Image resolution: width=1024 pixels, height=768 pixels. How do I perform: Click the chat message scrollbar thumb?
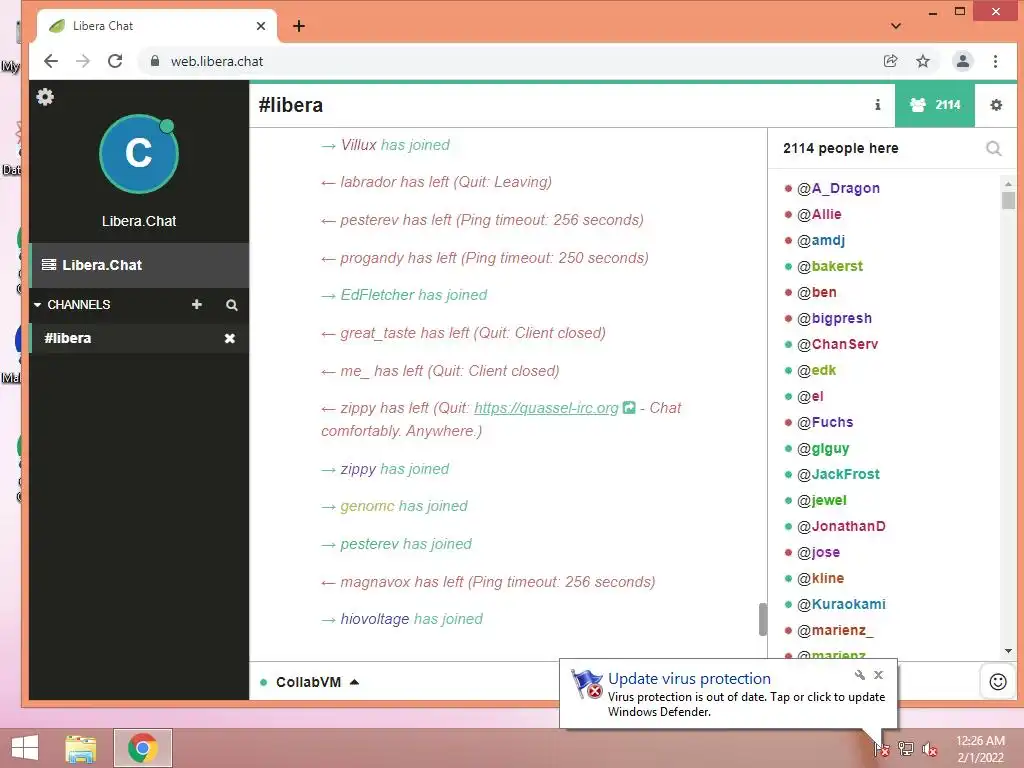(x=762, y=619)
